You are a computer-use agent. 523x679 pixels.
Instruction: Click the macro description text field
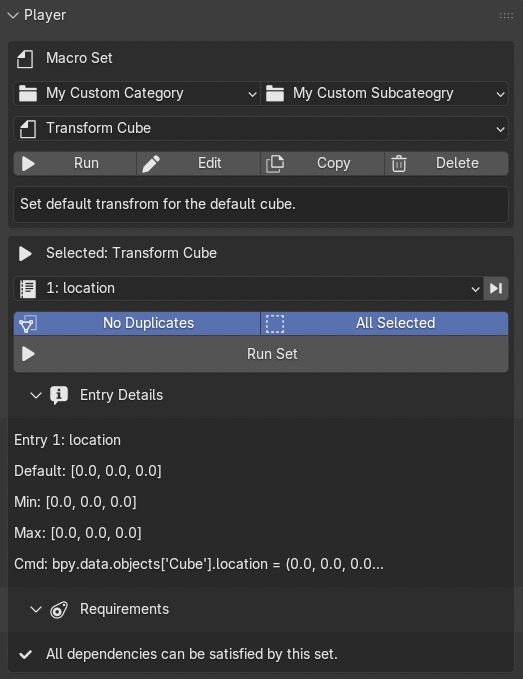point(261,204)
